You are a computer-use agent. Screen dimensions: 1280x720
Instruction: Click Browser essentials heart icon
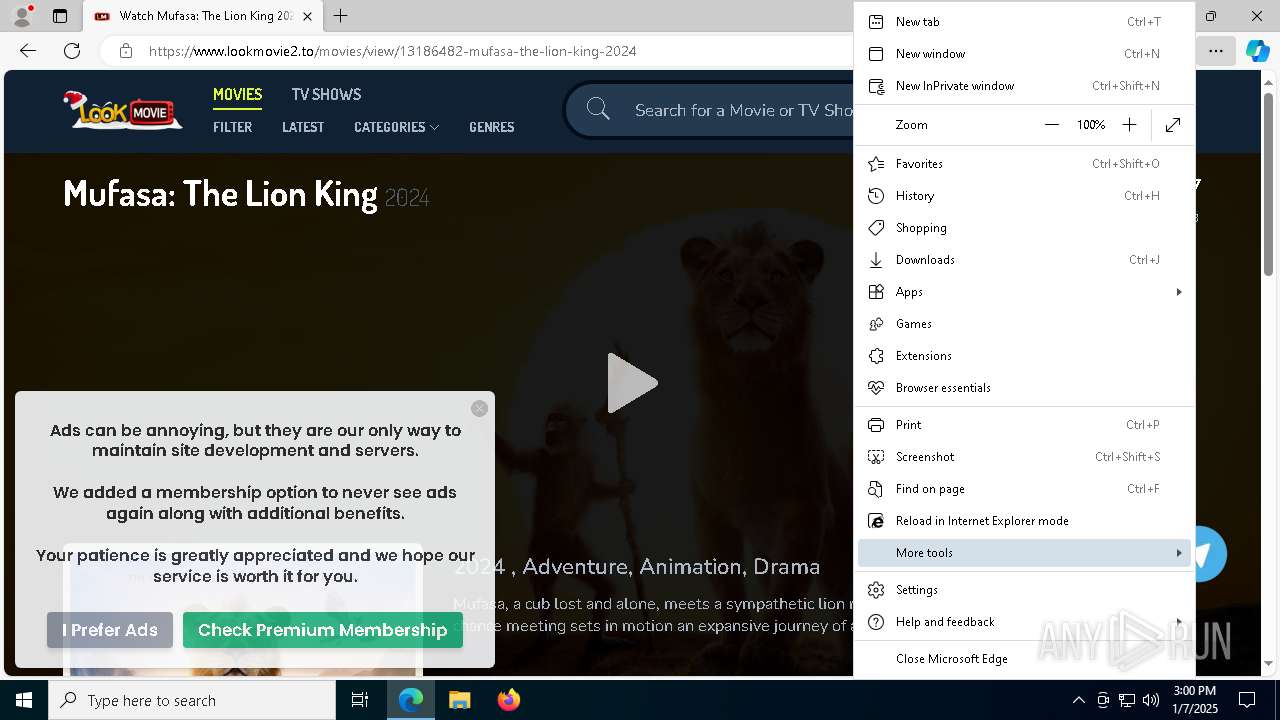[876, 388]
